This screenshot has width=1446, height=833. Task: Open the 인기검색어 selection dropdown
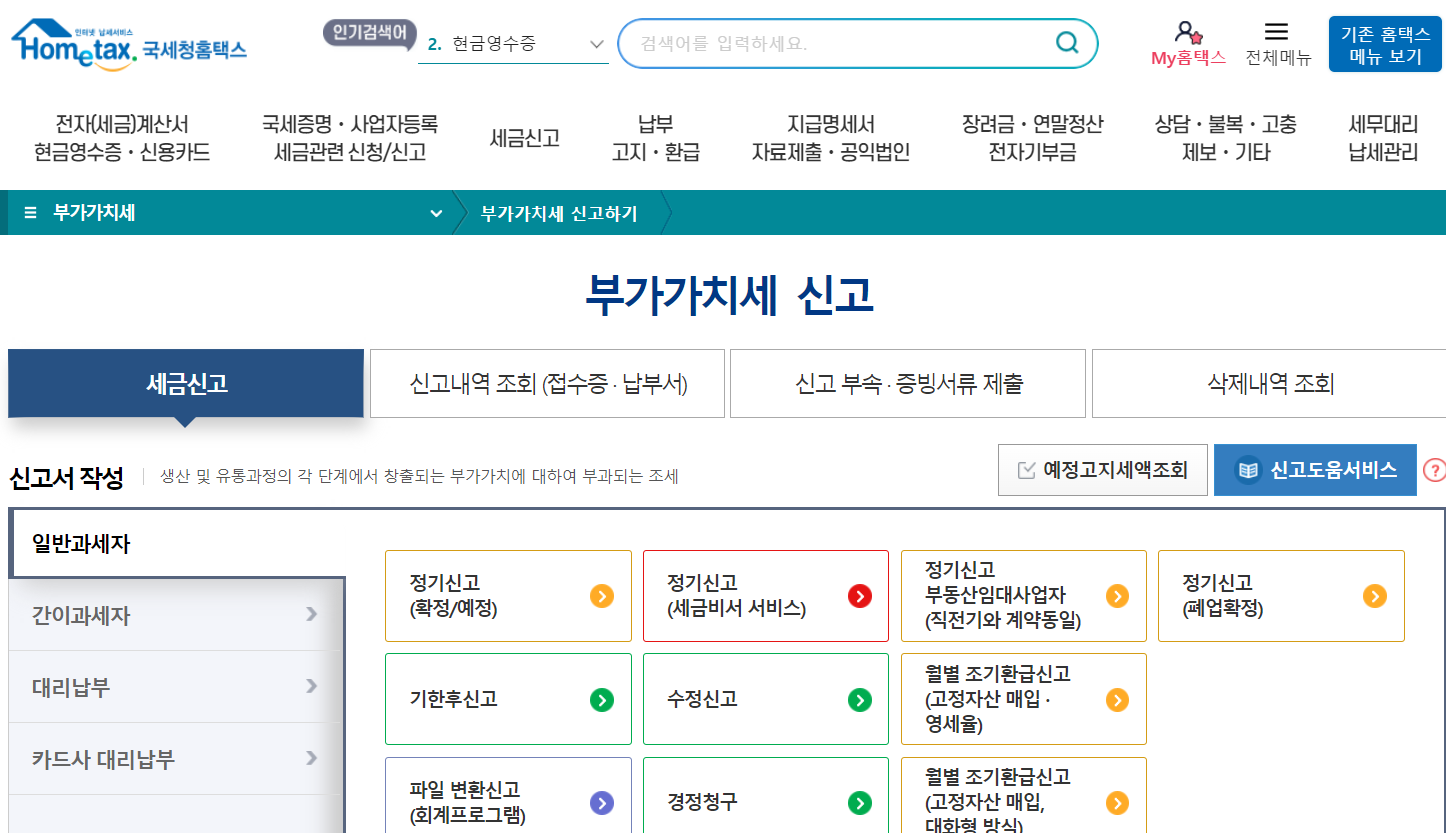coord(596,44)
